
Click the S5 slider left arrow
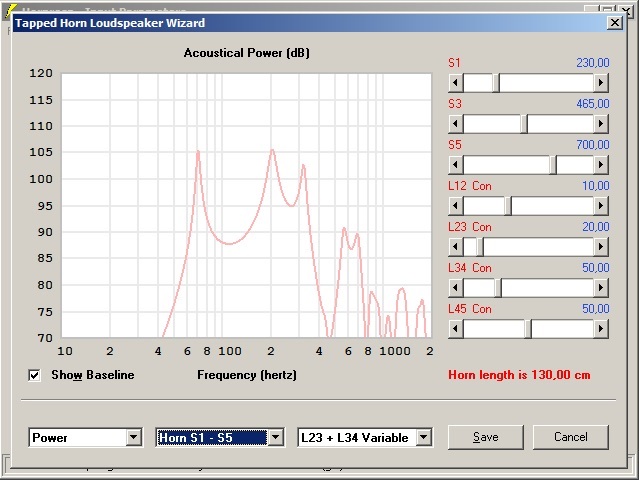(456, 165)
